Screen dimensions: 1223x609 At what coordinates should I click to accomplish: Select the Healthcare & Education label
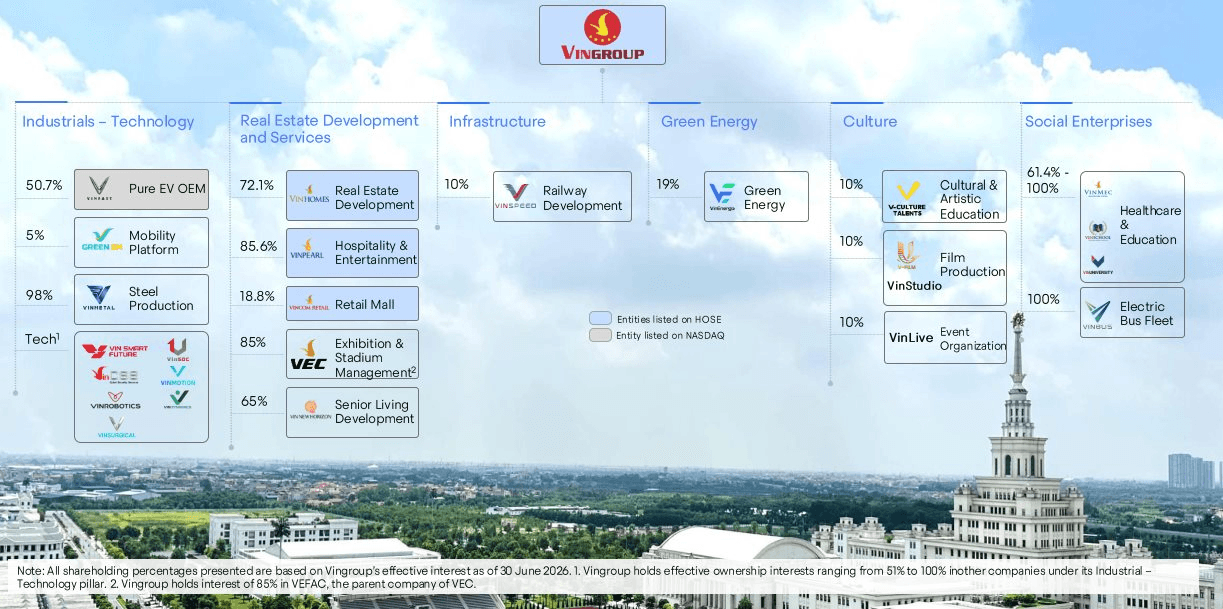[x=1150, y=225]
